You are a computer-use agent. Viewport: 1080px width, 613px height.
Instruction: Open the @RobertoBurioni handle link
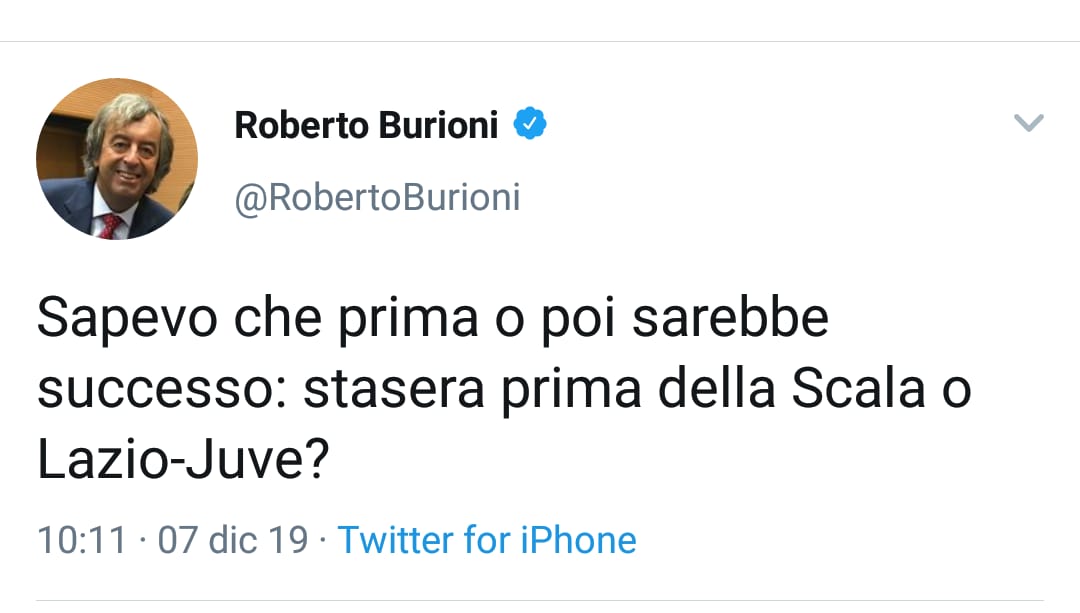click(377, 197)
